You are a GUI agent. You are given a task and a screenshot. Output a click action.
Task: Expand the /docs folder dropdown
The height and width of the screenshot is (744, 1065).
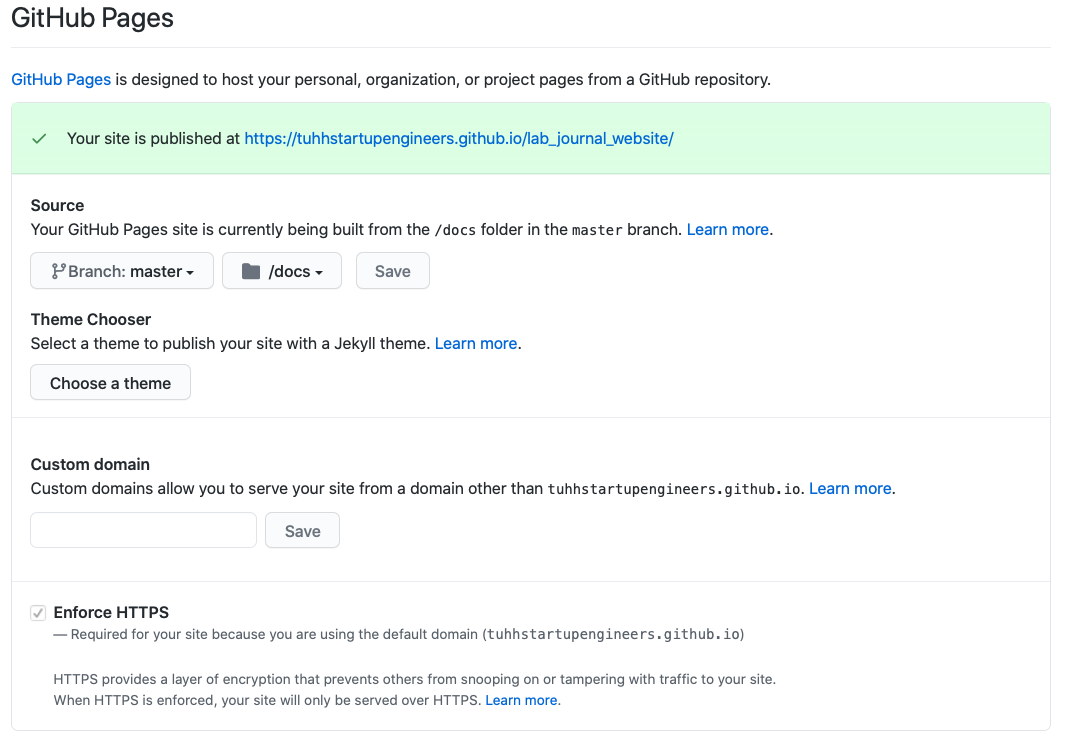point(282,271)
